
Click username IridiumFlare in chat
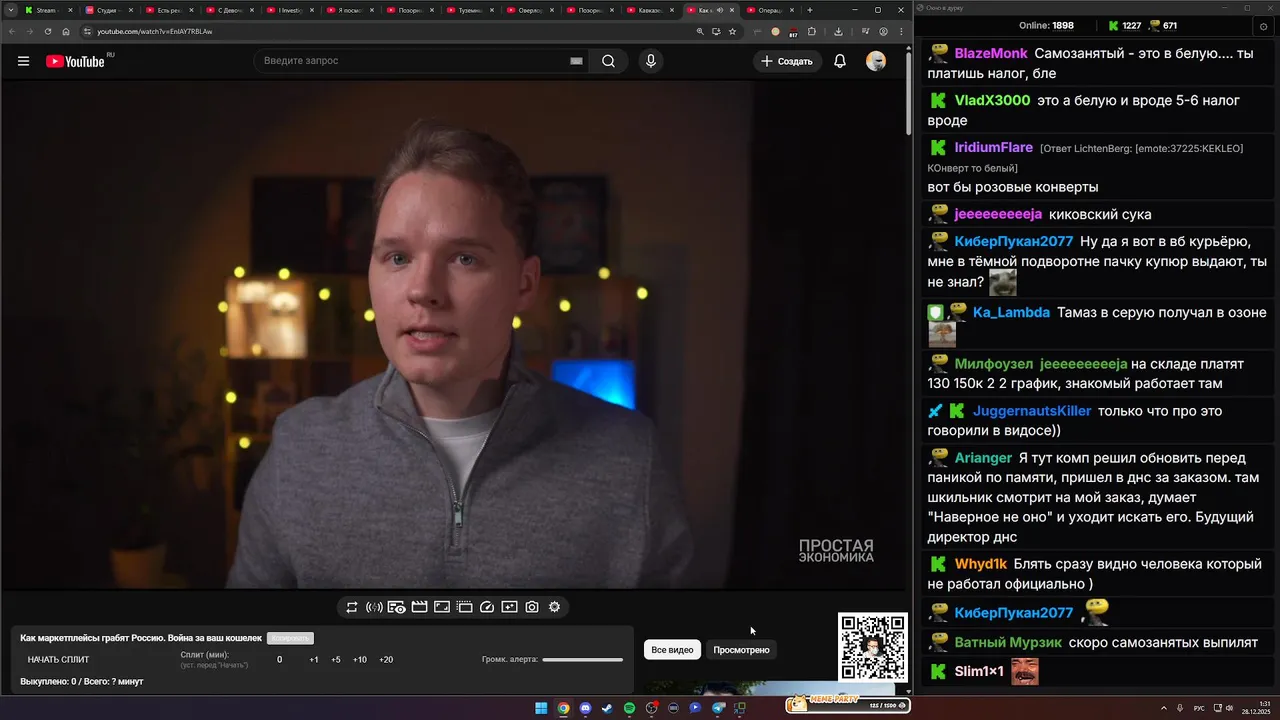point(993,147)
